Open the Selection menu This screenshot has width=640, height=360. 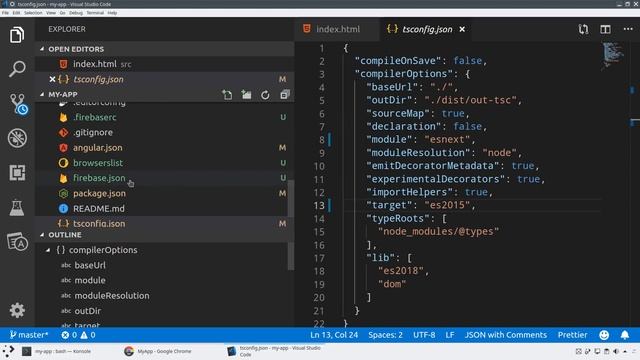tap(33, 13)
